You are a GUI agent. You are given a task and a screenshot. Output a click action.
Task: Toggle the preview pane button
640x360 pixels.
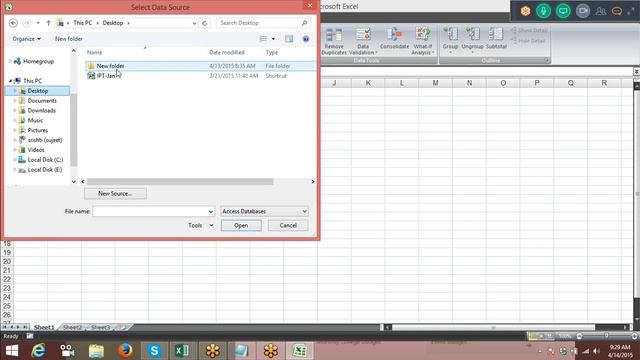pyautogui.click(x=289, y=39)
